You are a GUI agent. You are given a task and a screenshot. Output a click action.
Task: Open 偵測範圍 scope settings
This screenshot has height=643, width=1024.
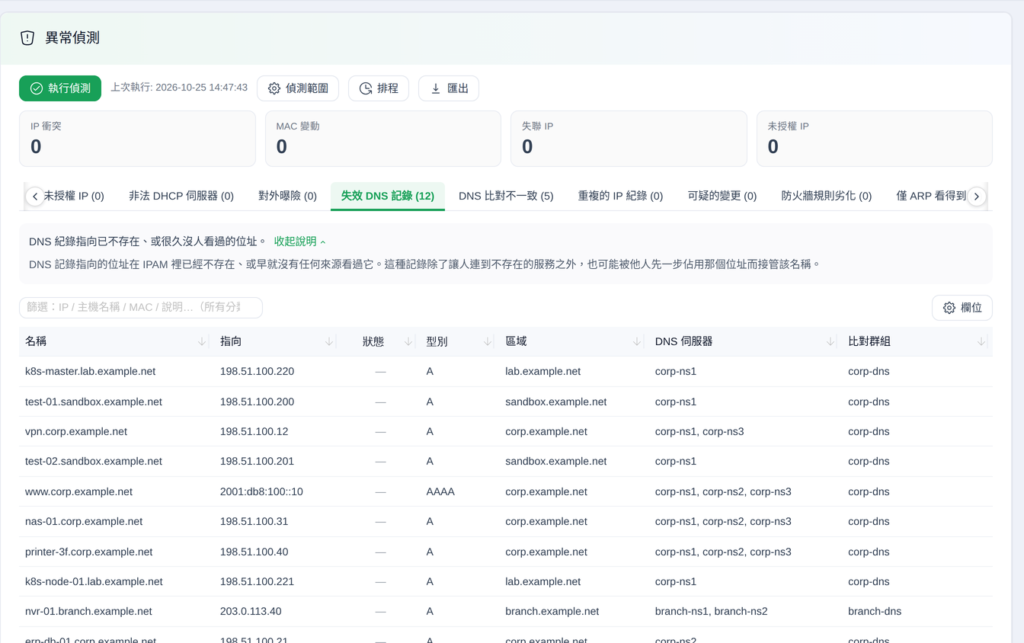point(298,88)
